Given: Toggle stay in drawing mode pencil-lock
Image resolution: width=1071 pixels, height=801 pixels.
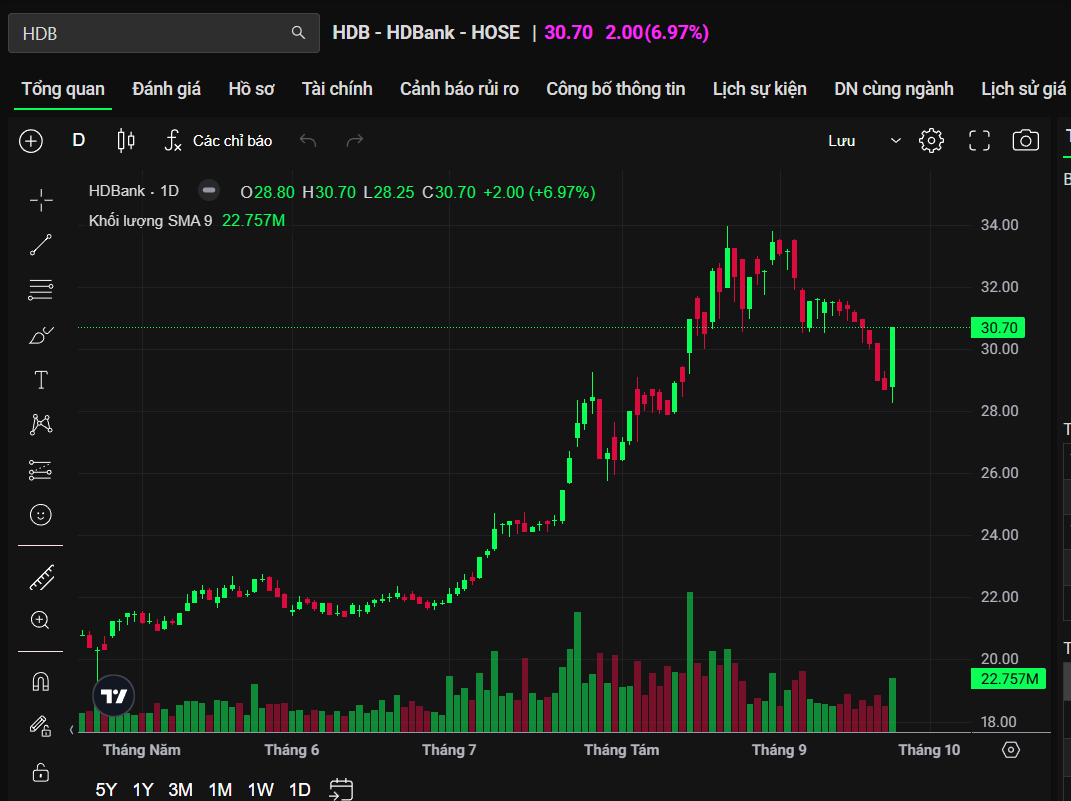Looking at the screenshot, I should tap(40, 726).
